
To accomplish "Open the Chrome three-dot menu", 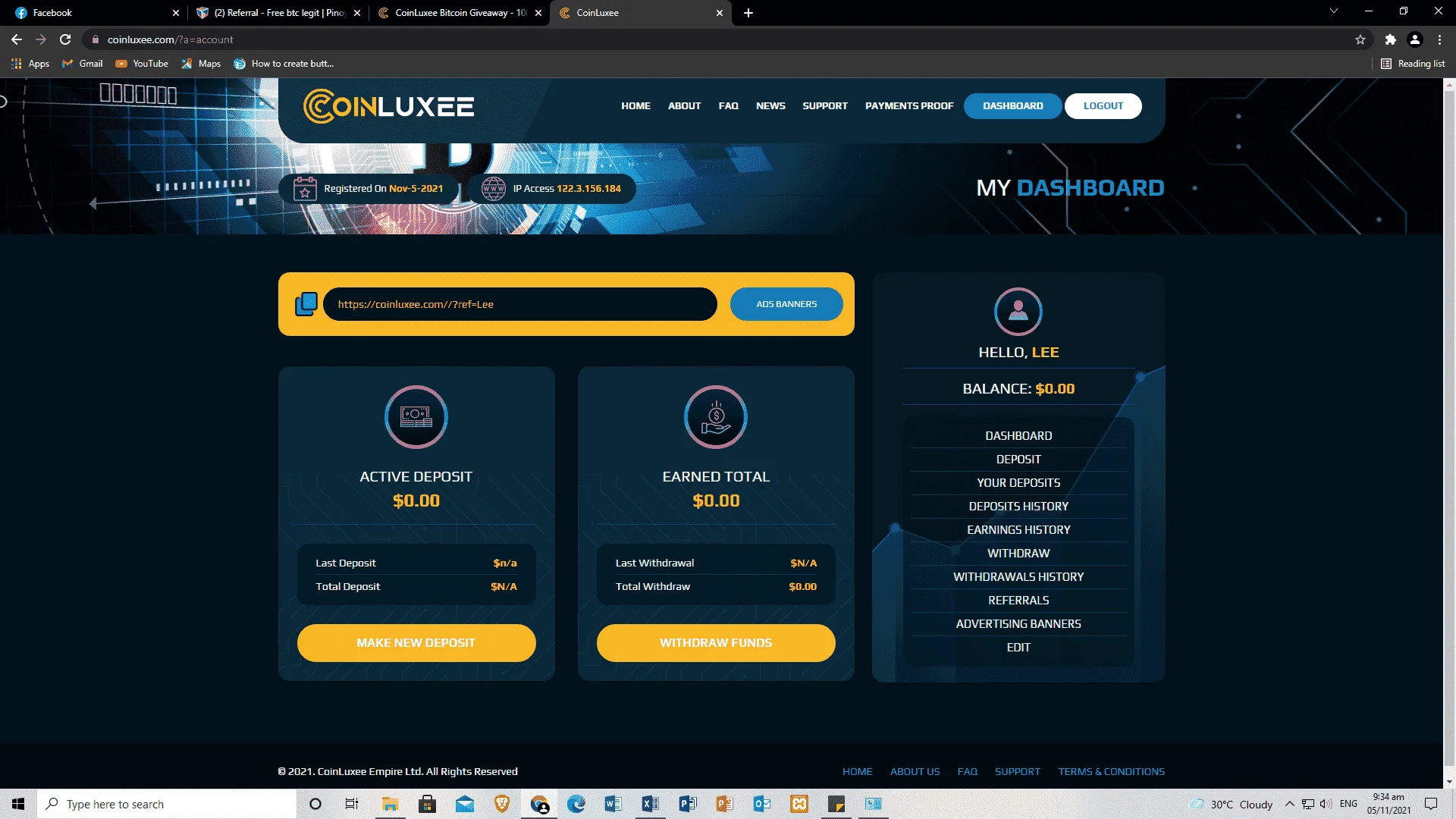I will (1439, 39).
